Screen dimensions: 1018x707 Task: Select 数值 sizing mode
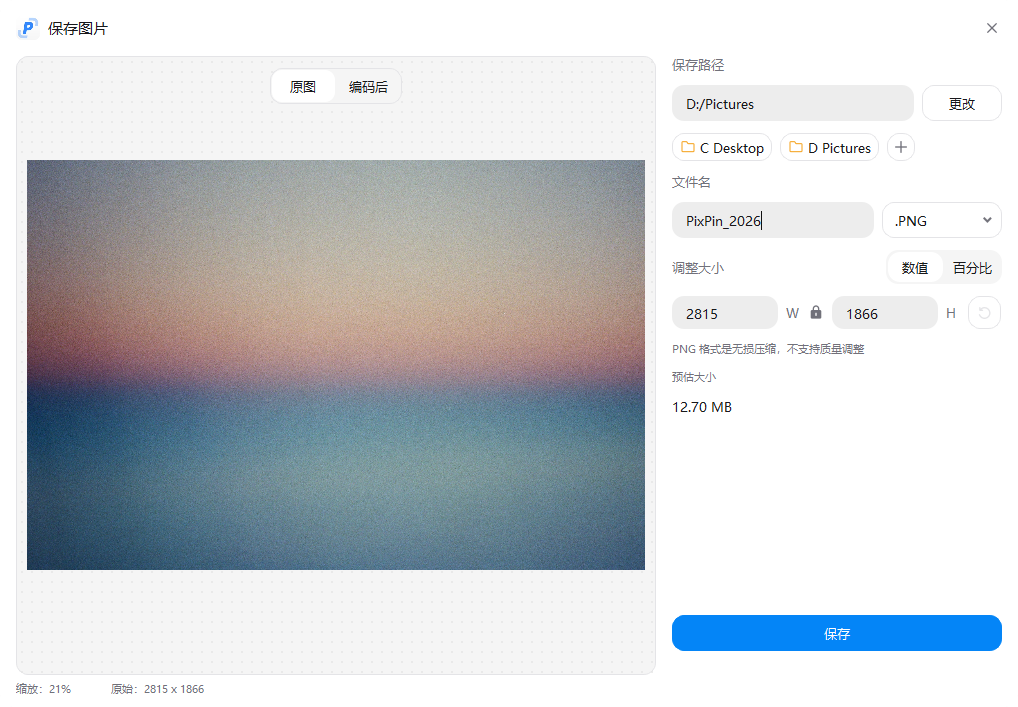914,267
